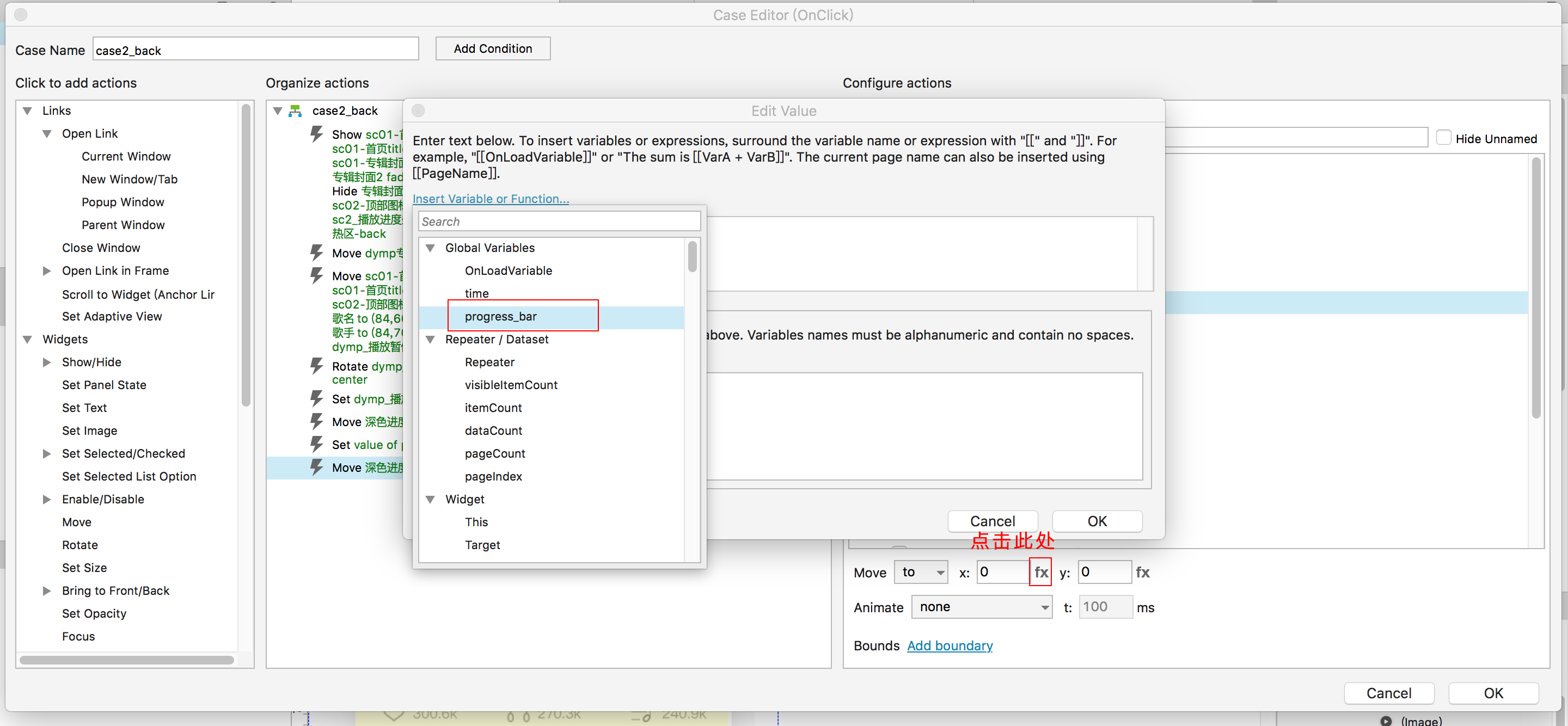Collapse Repeater / Dataset list
1568x726 pixels.
pos(430,340)
